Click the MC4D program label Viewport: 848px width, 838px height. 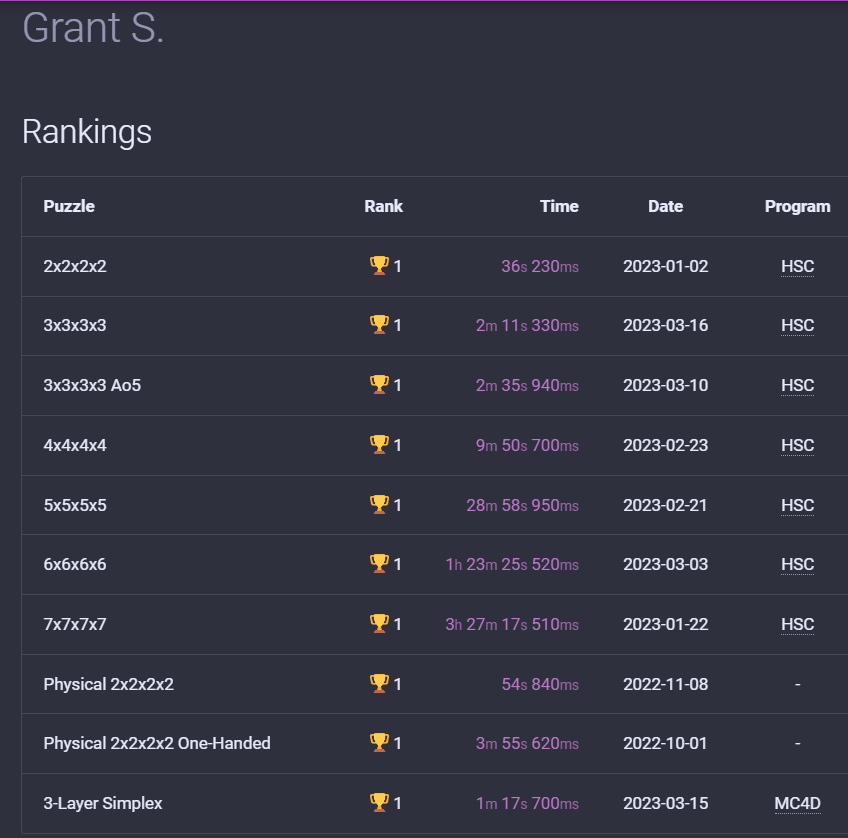(797, 803)
